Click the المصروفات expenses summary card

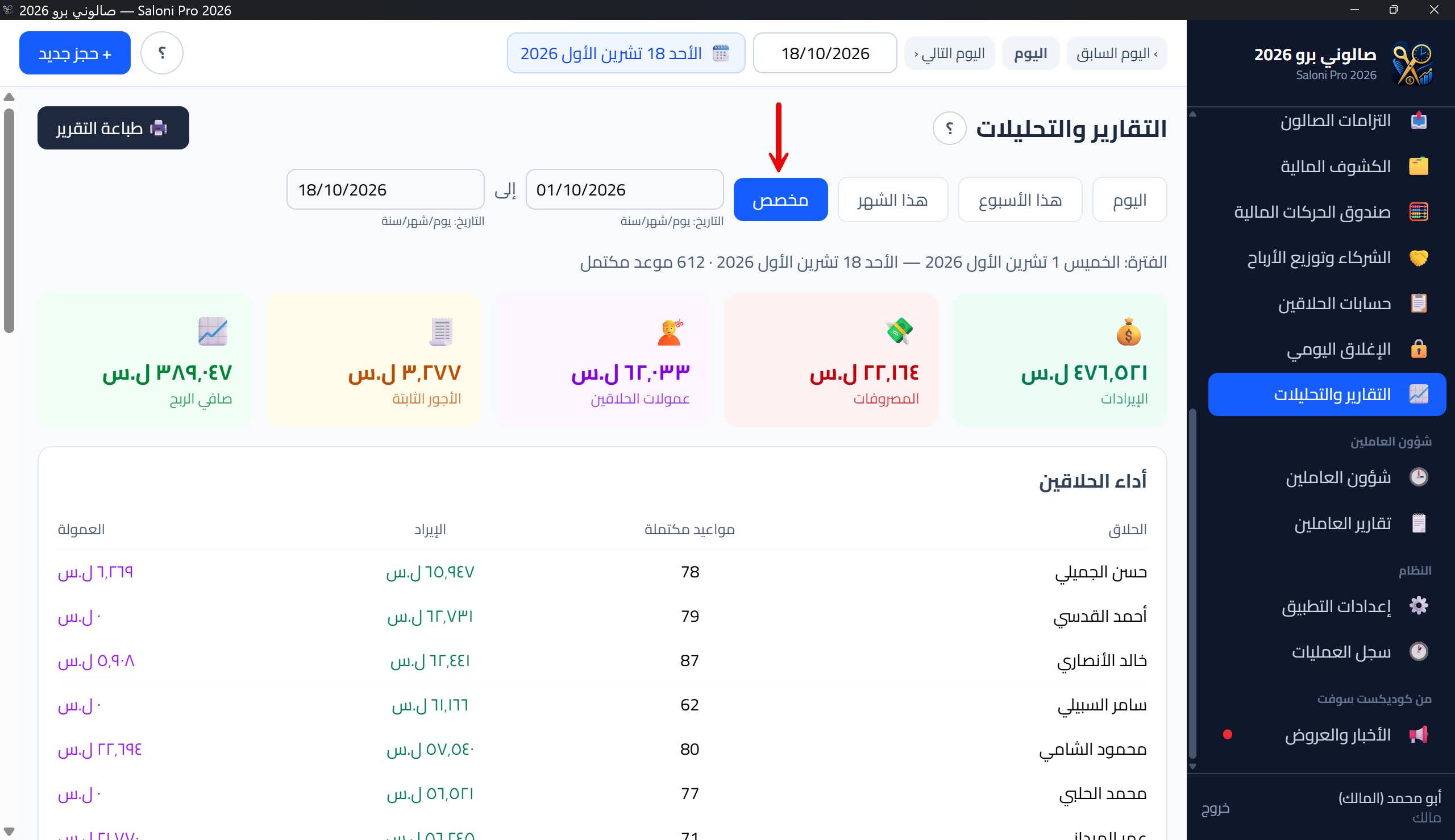831,360
